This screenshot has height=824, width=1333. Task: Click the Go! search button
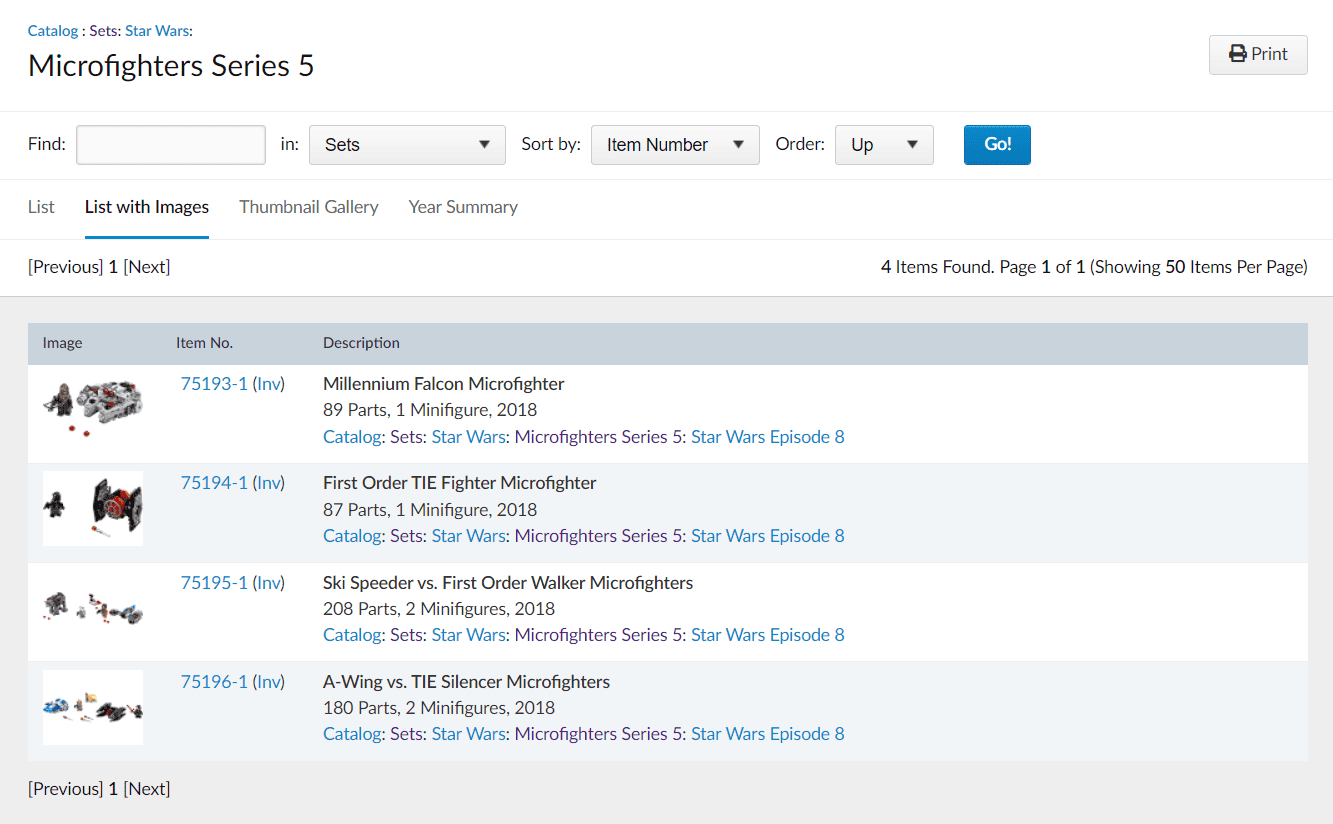(x=997, y=144)
